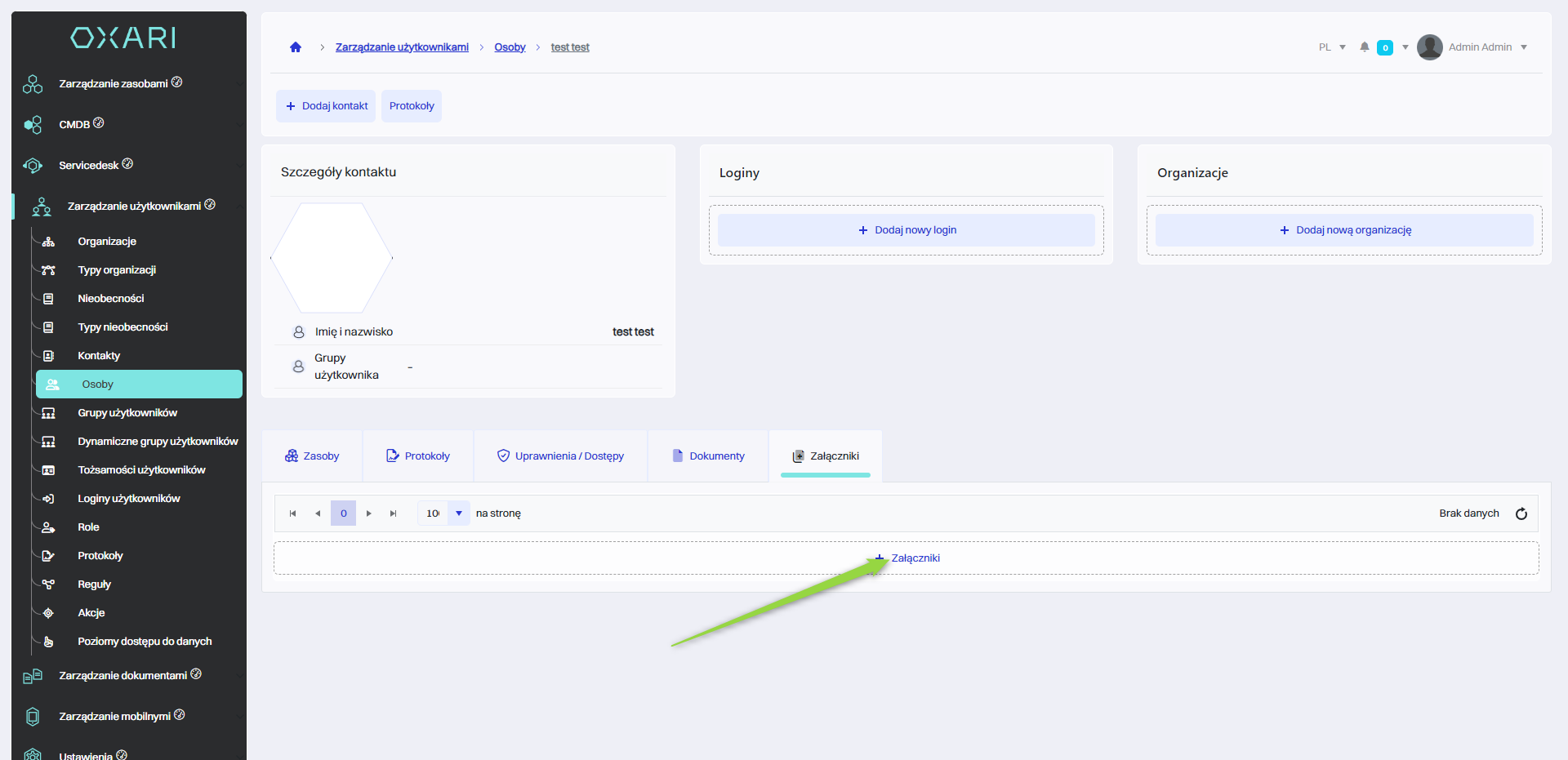Open the items per page dropdown

point(458,513)
